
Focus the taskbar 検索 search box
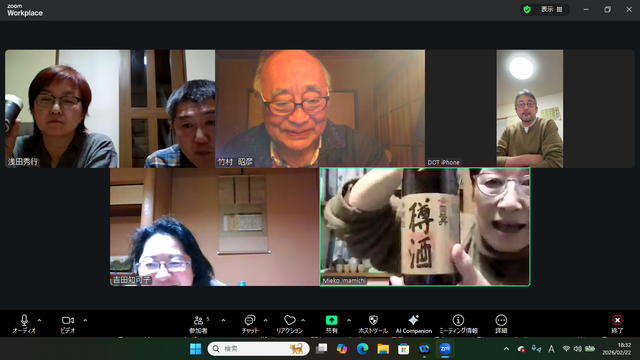point(258,349)
